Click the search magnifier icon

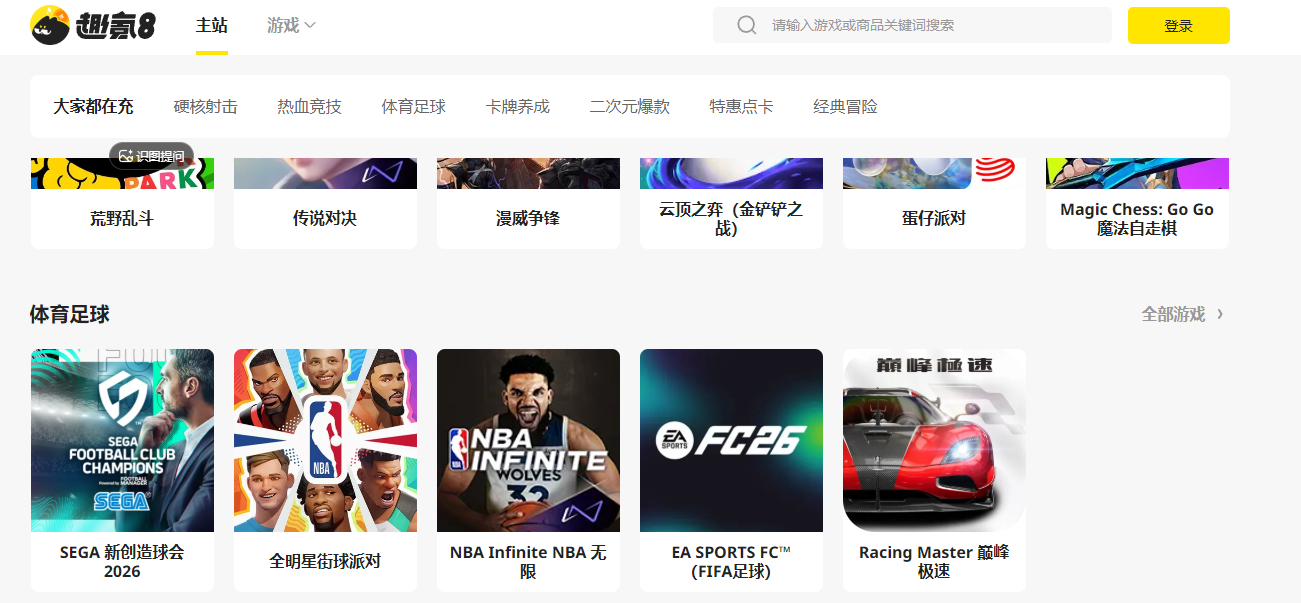(746, 25)
